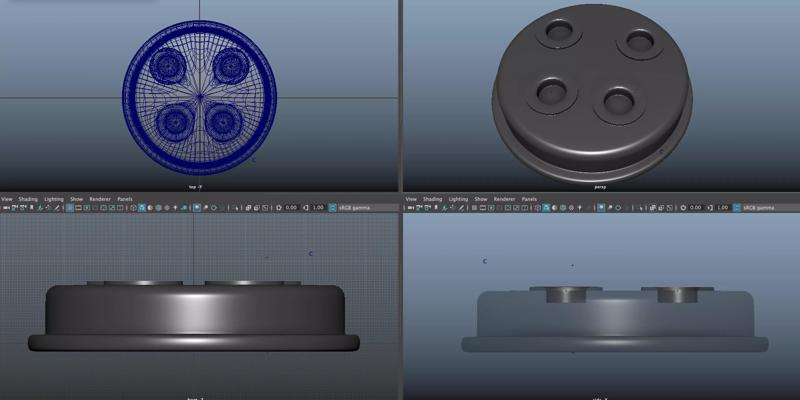This screenshot has height=400, width=800.
Task: Click the 'persp' viewport label
Action: 600,187
